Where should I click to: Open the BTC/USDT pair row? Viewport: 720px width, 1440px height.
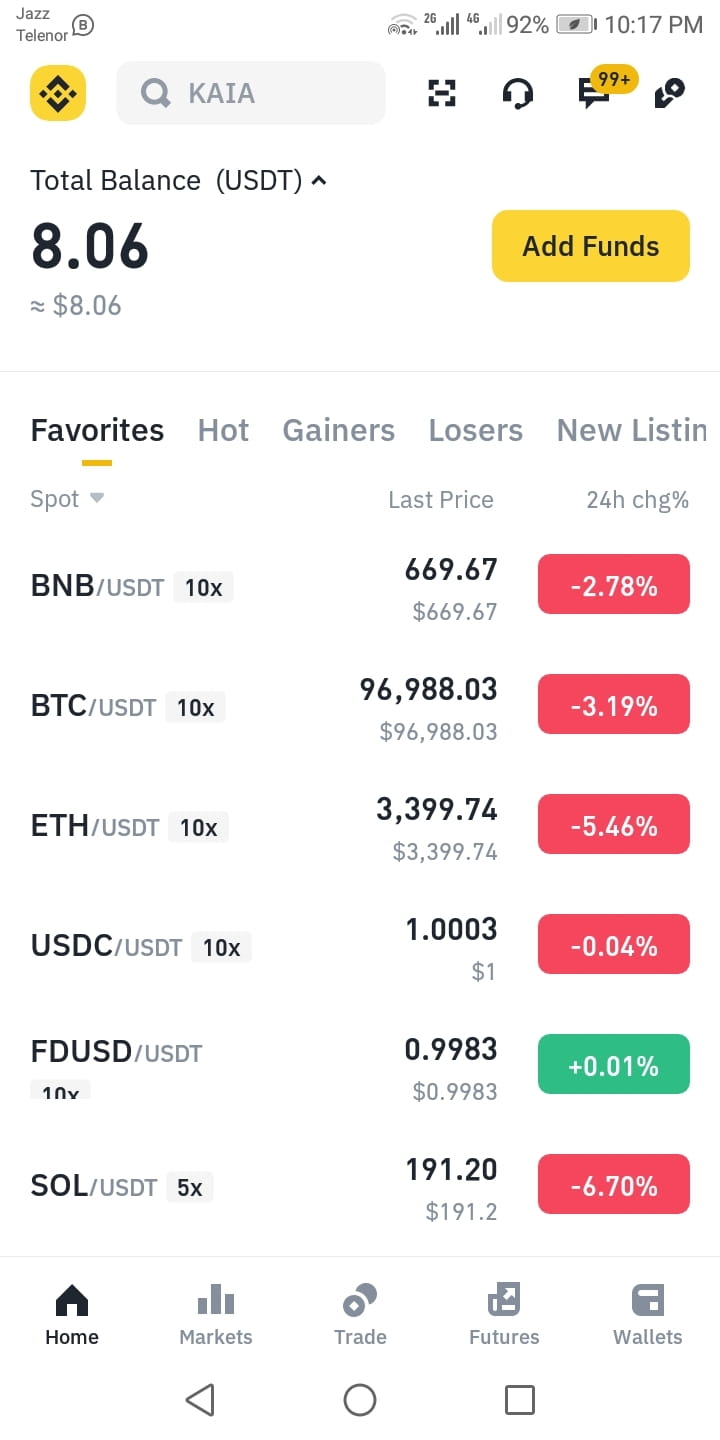coord(360,708)
